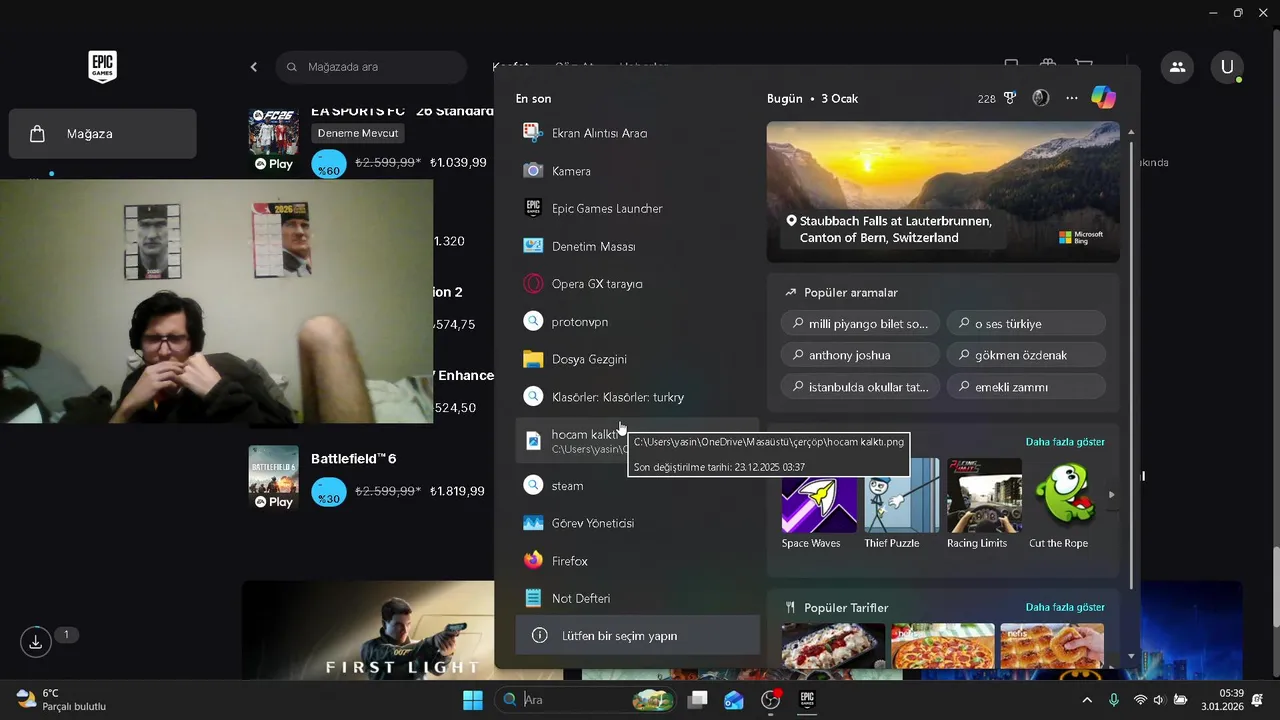Click Daha fazla göster for Popüler Tarifler

1065,607
